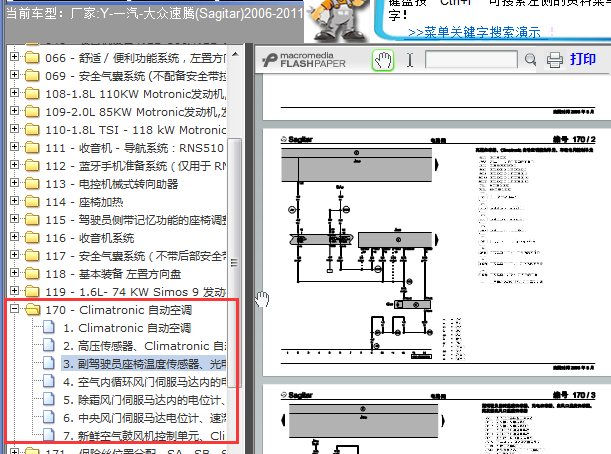611x454 pixels.
Task: Select item 3. 副驾驶员座椅温度传感器
Action: pos(144,364)
